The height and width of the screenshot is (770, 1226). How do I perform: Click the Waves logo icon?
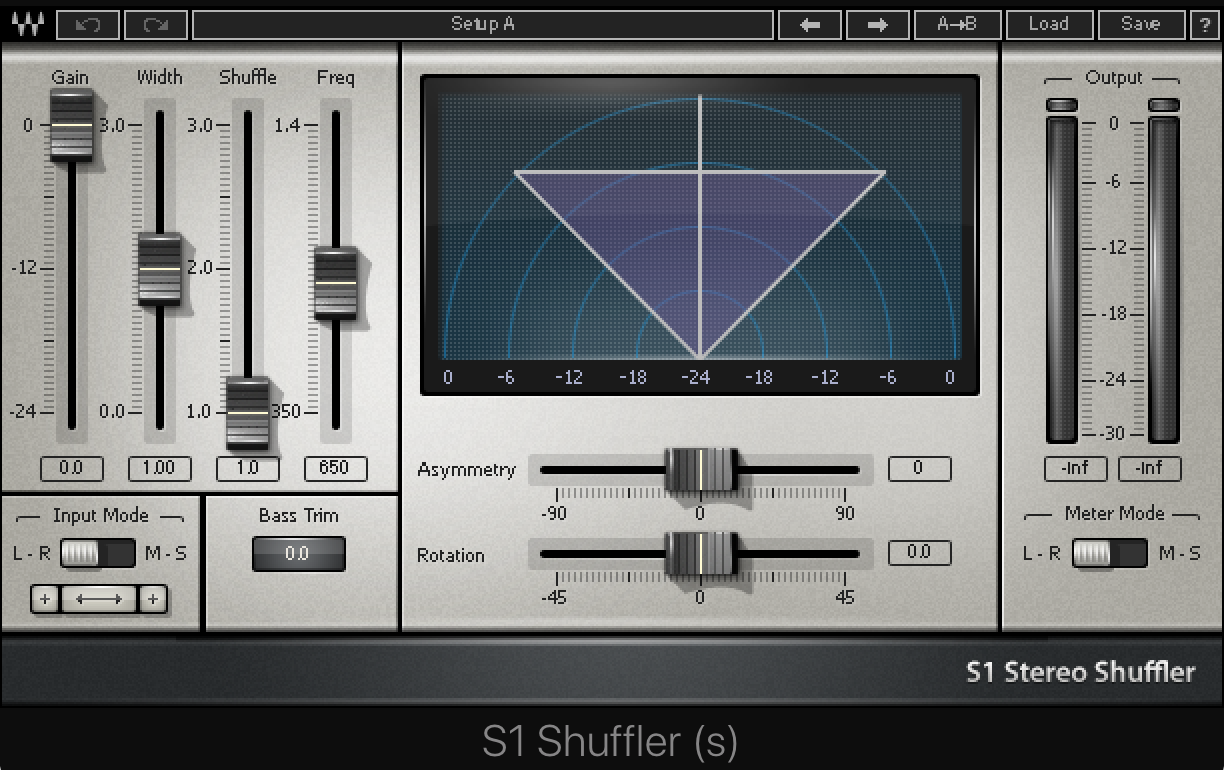(x=27, y=24)
